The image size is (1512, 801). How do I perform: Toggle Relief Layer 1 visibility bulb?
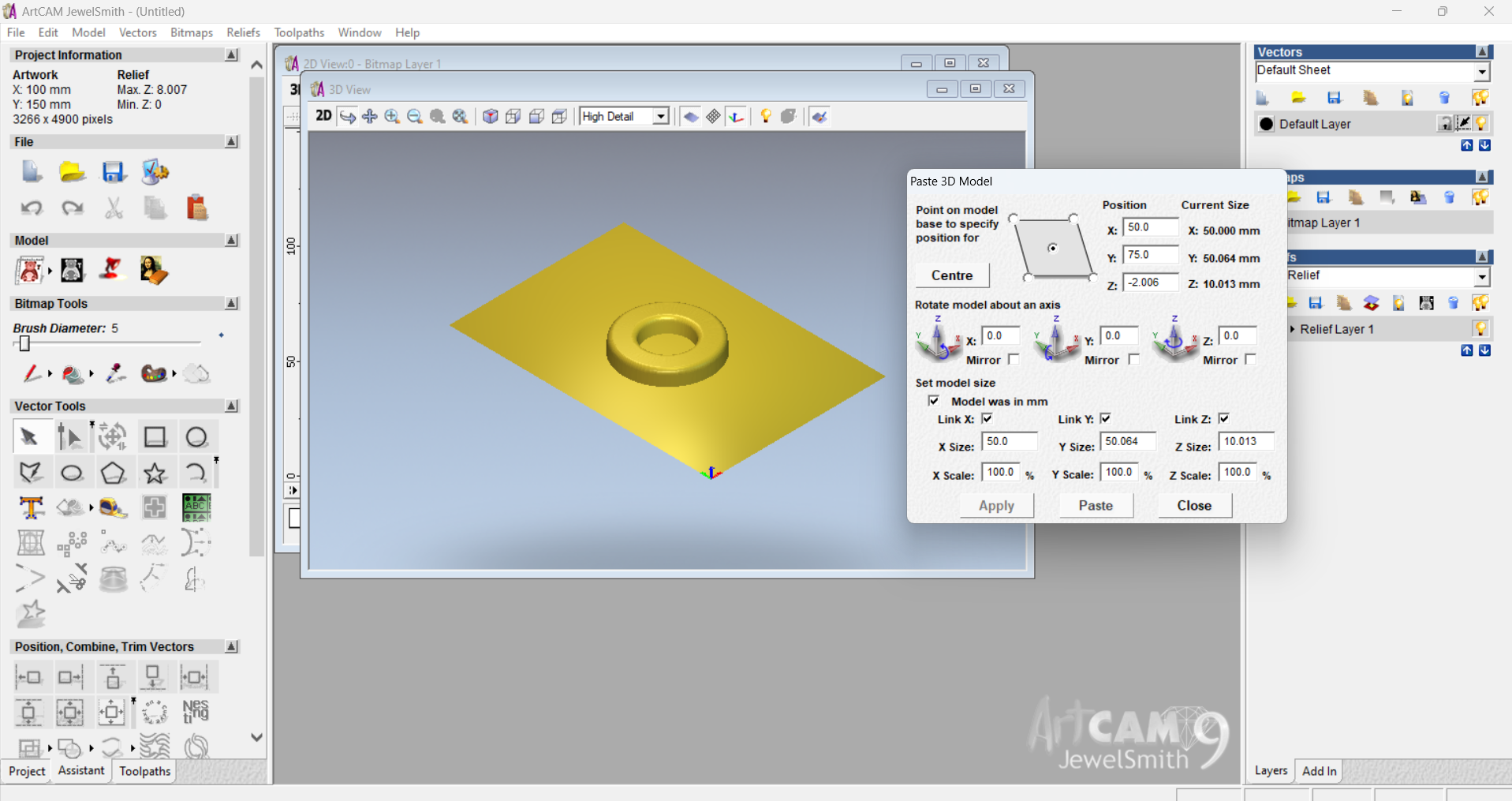(1480, 328)
